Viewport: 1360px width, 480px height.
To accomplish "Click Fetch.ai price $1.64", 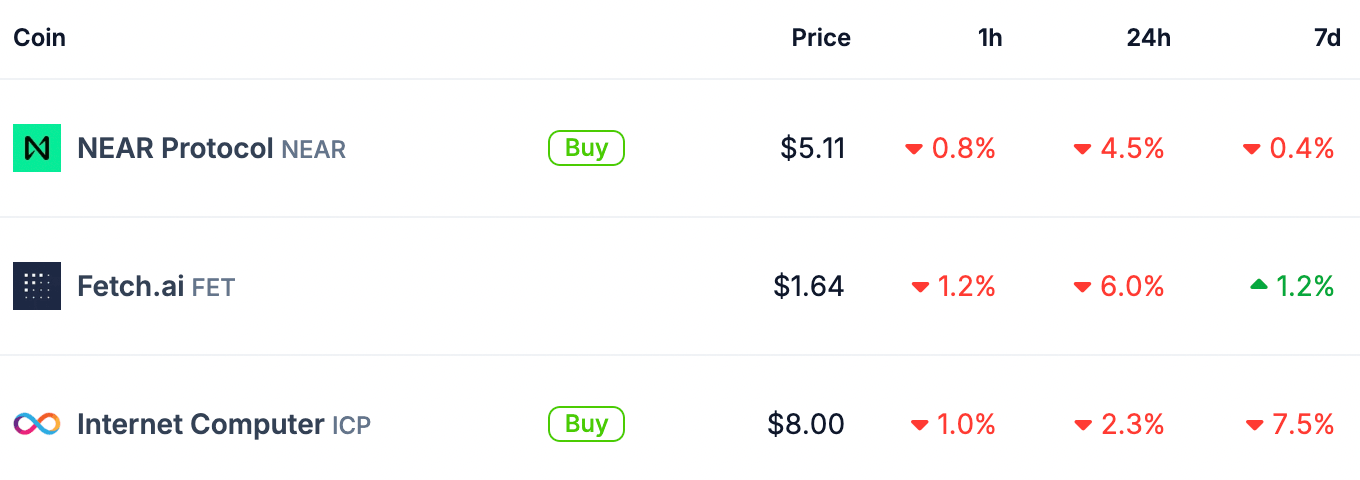I will [x=809, y=286].
